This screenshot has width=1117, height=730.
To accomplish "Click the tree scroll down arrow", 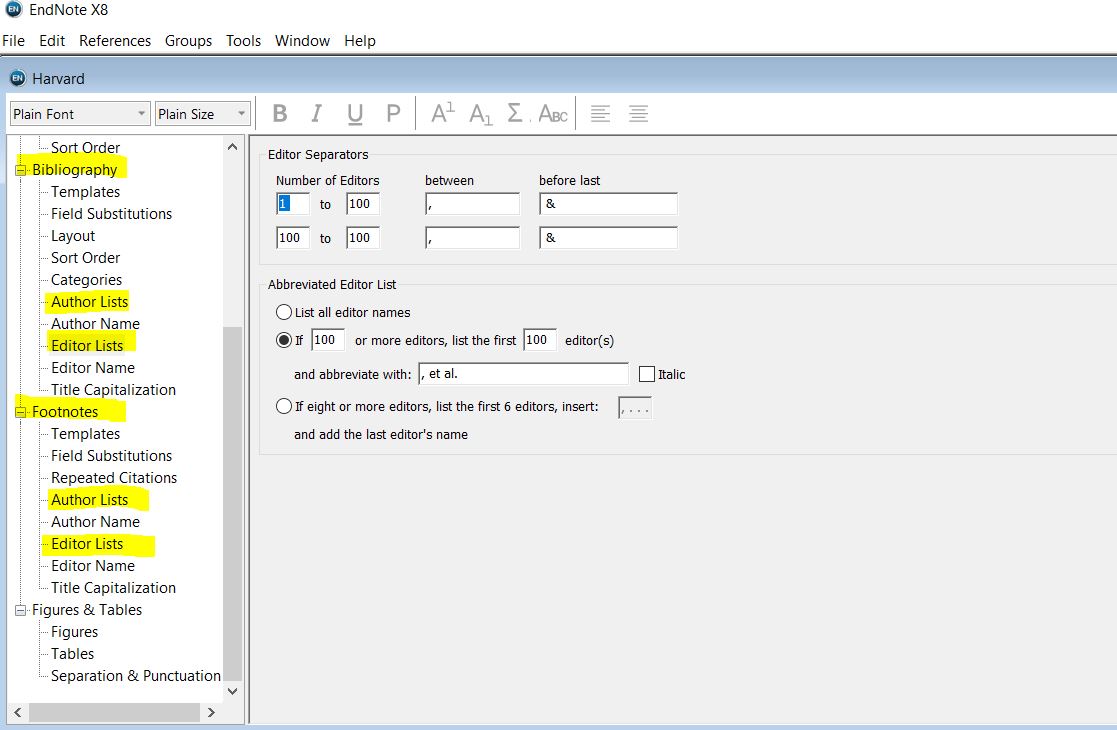I will coord(232,691).
